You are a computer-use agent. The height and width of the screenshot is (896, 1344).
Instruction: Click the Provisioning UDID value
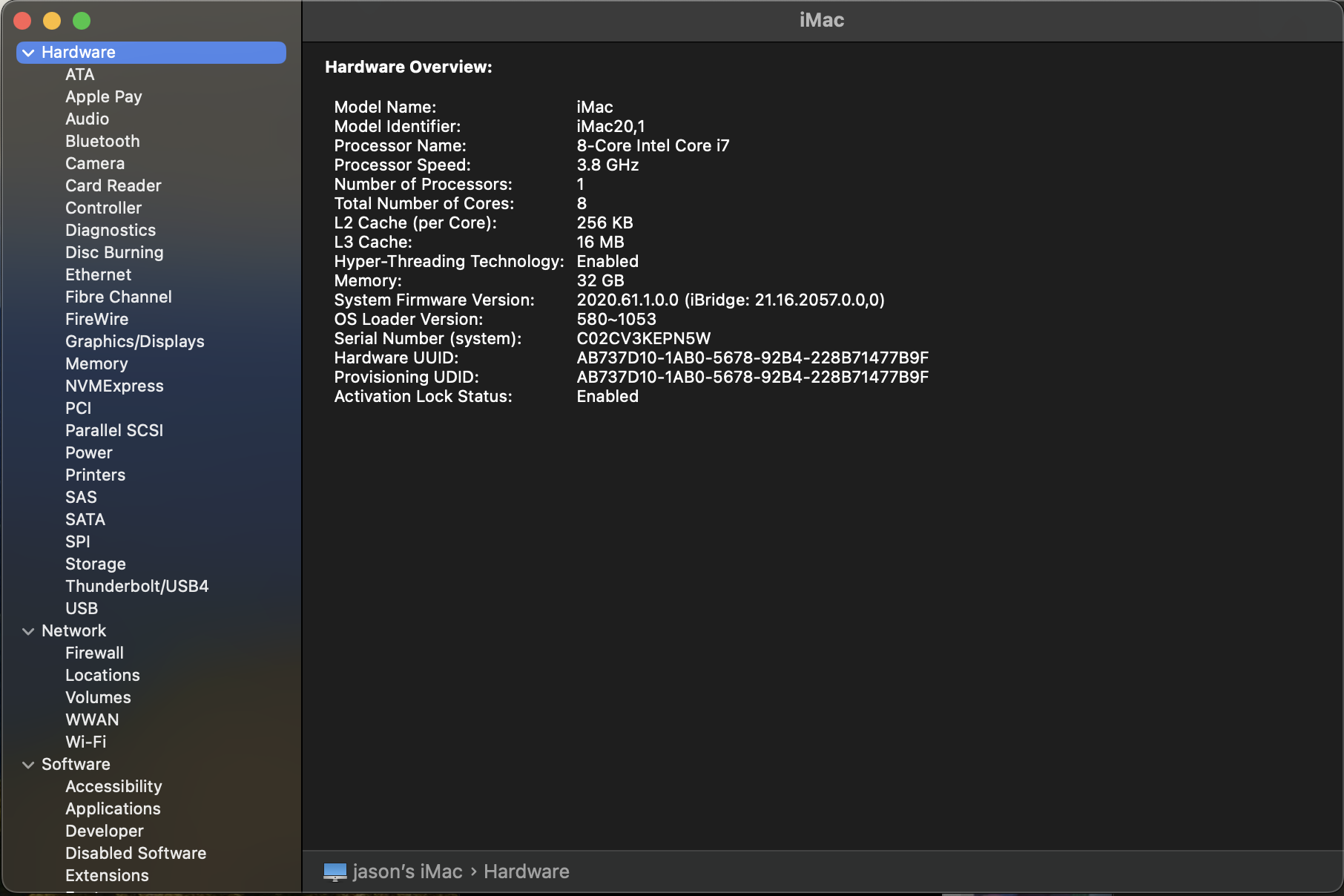pos(753,378)
